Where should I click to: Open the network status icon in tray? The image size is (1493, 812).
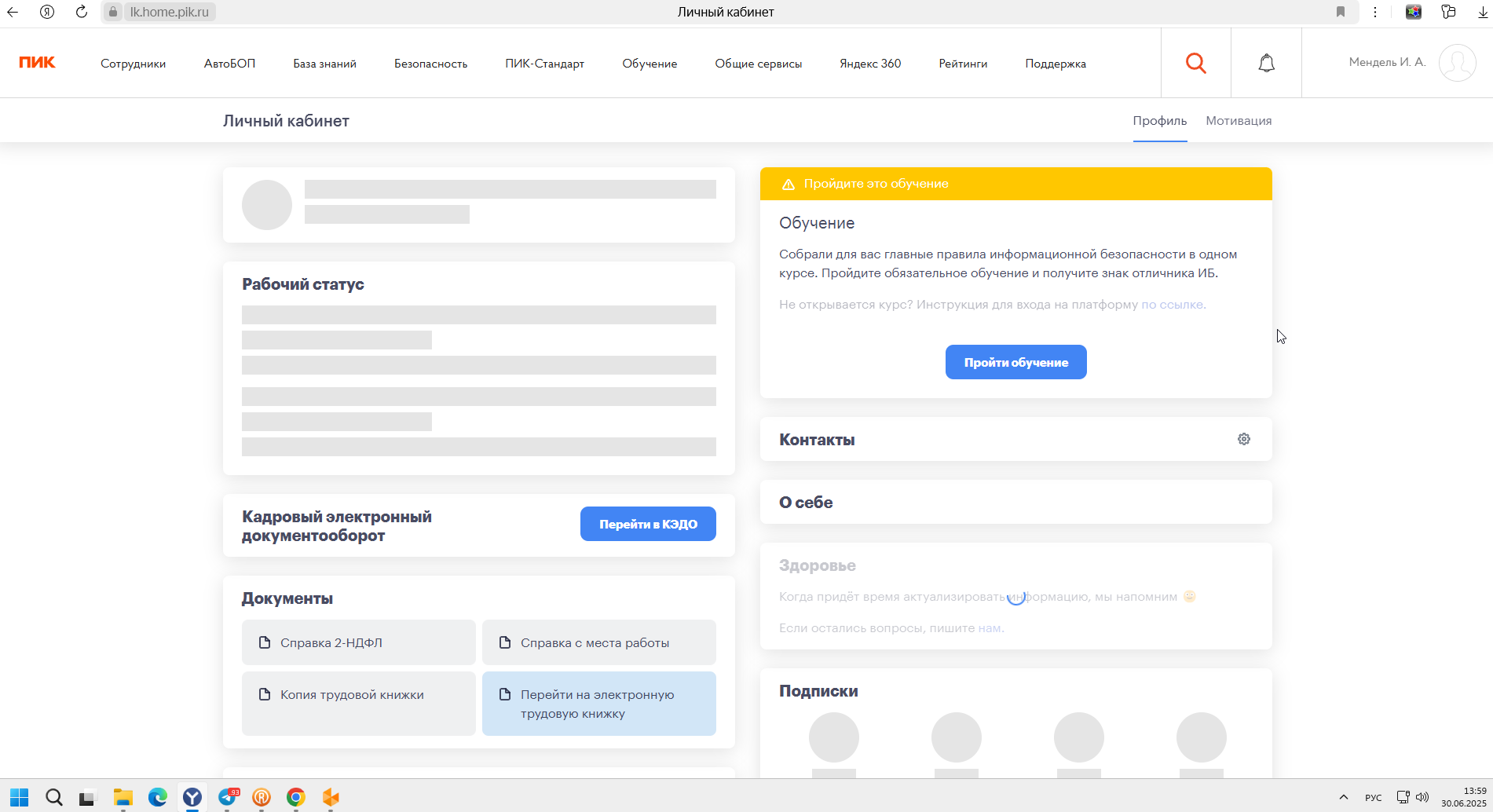pyautogui.click(x=1403, y=797)
